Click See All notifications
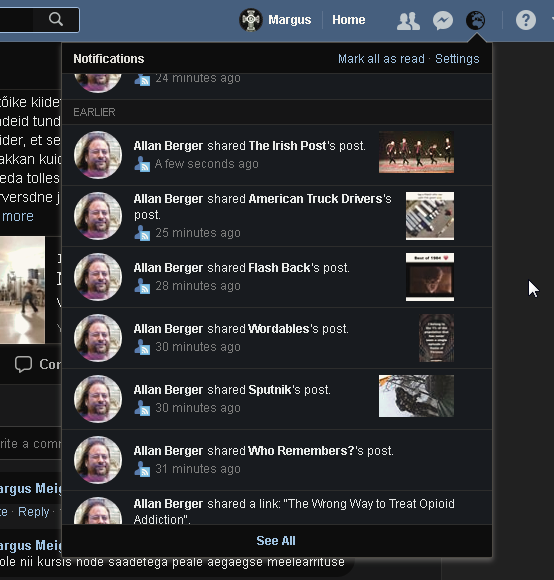This screenshot has height=580, width=554. [x=276, y=541]
